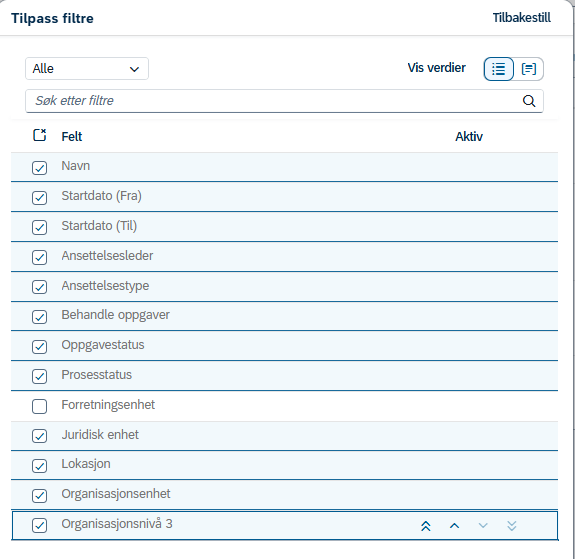The image size is (575, 559).
Task: Select the Juridisk enhet row
Action: (284, 436)
